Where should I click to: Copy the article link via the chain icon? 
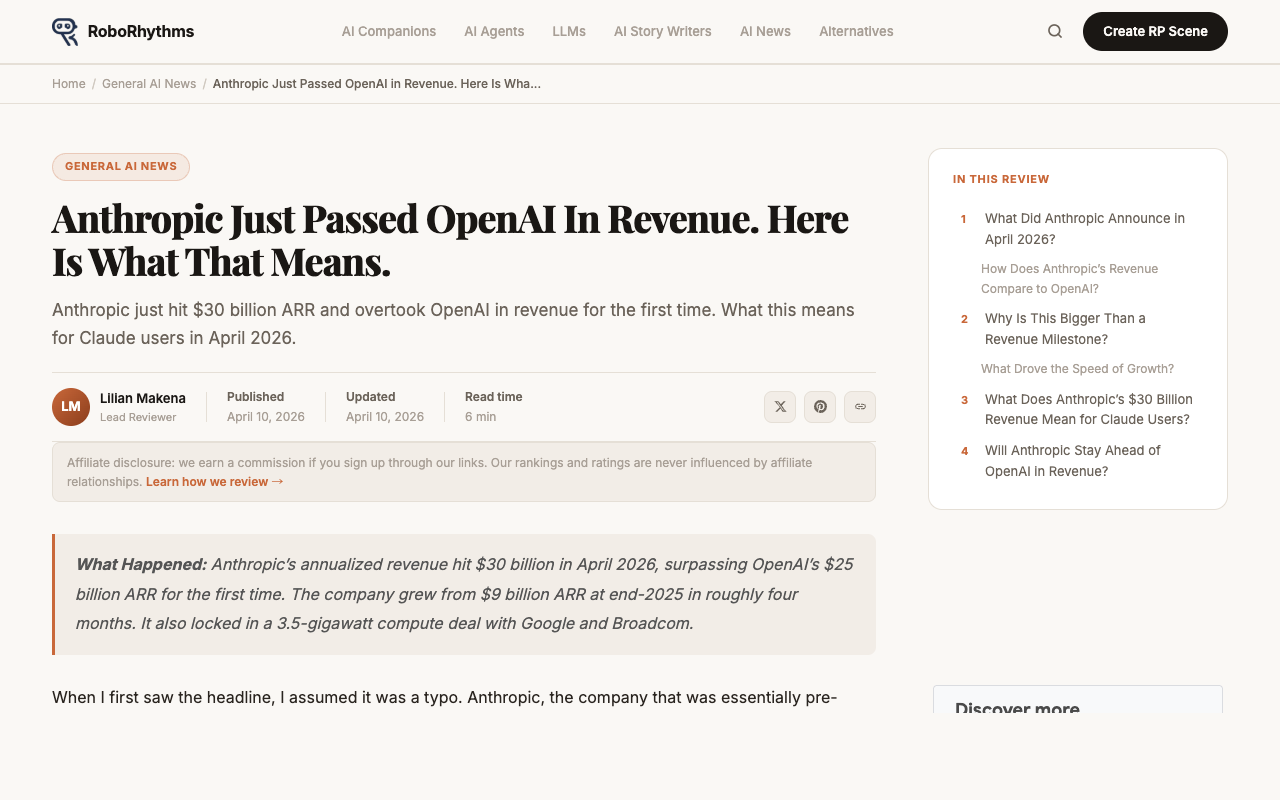pyautogui.click(x=860, y=406)
